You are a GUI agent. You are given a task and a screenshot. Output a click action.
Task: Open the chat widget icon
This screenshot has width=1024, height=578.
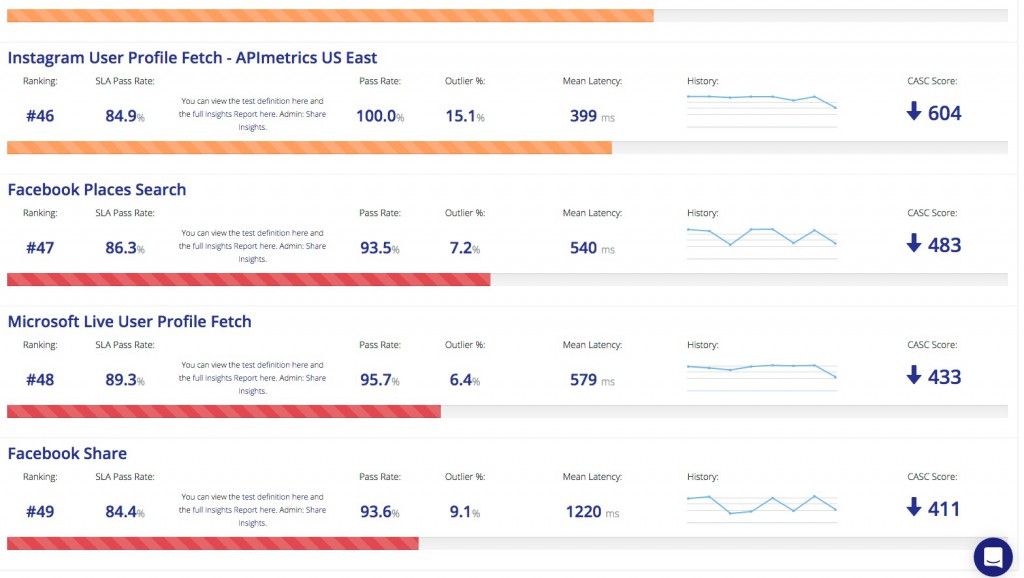(x=993, y=557)
